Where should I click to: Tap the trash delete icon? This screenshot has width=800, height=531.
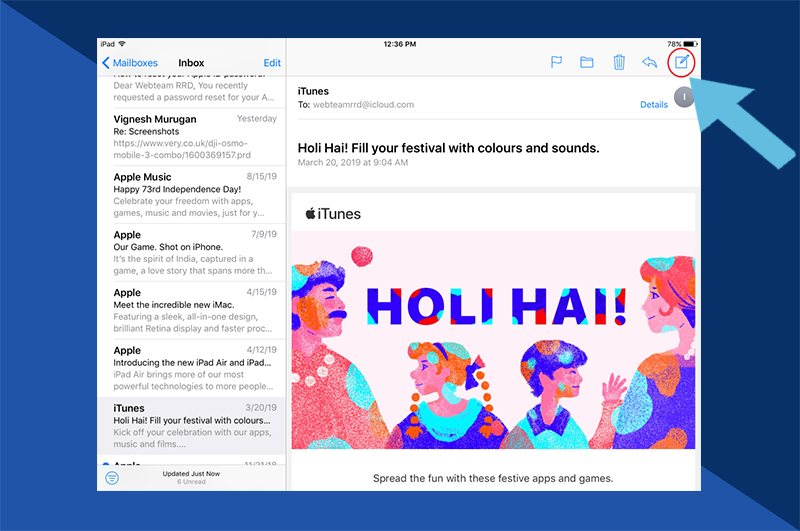[619, 62]
